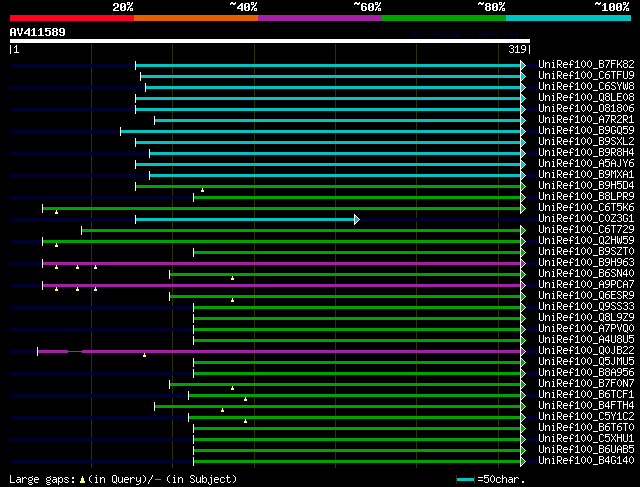Select the UniRef100_C6T5K6 label

[586, 208]
